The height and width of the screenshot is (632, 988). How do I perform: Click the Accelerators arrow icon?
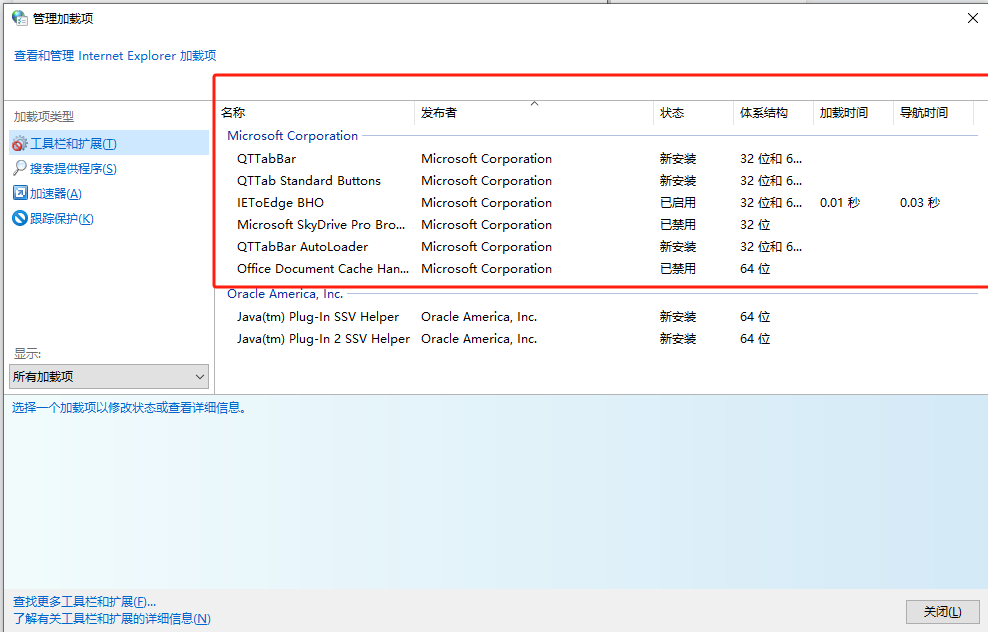pyautogui.click(x=20, y=193)
